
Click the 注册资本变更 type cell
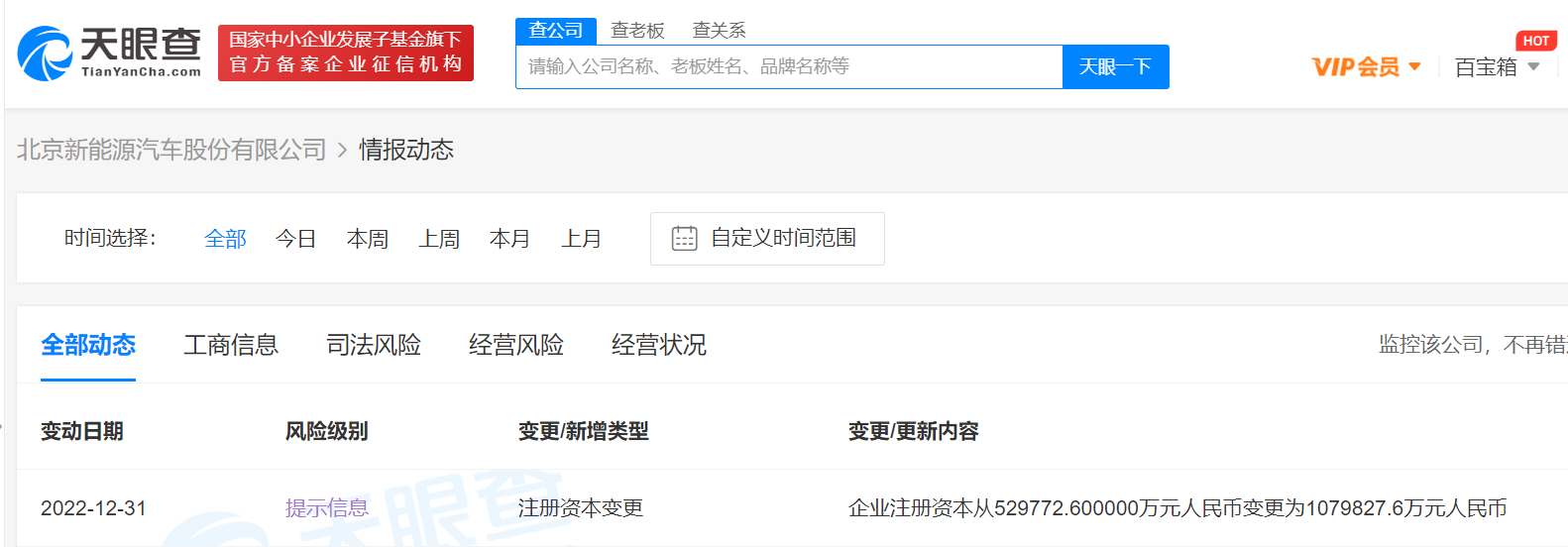[581, 508]
